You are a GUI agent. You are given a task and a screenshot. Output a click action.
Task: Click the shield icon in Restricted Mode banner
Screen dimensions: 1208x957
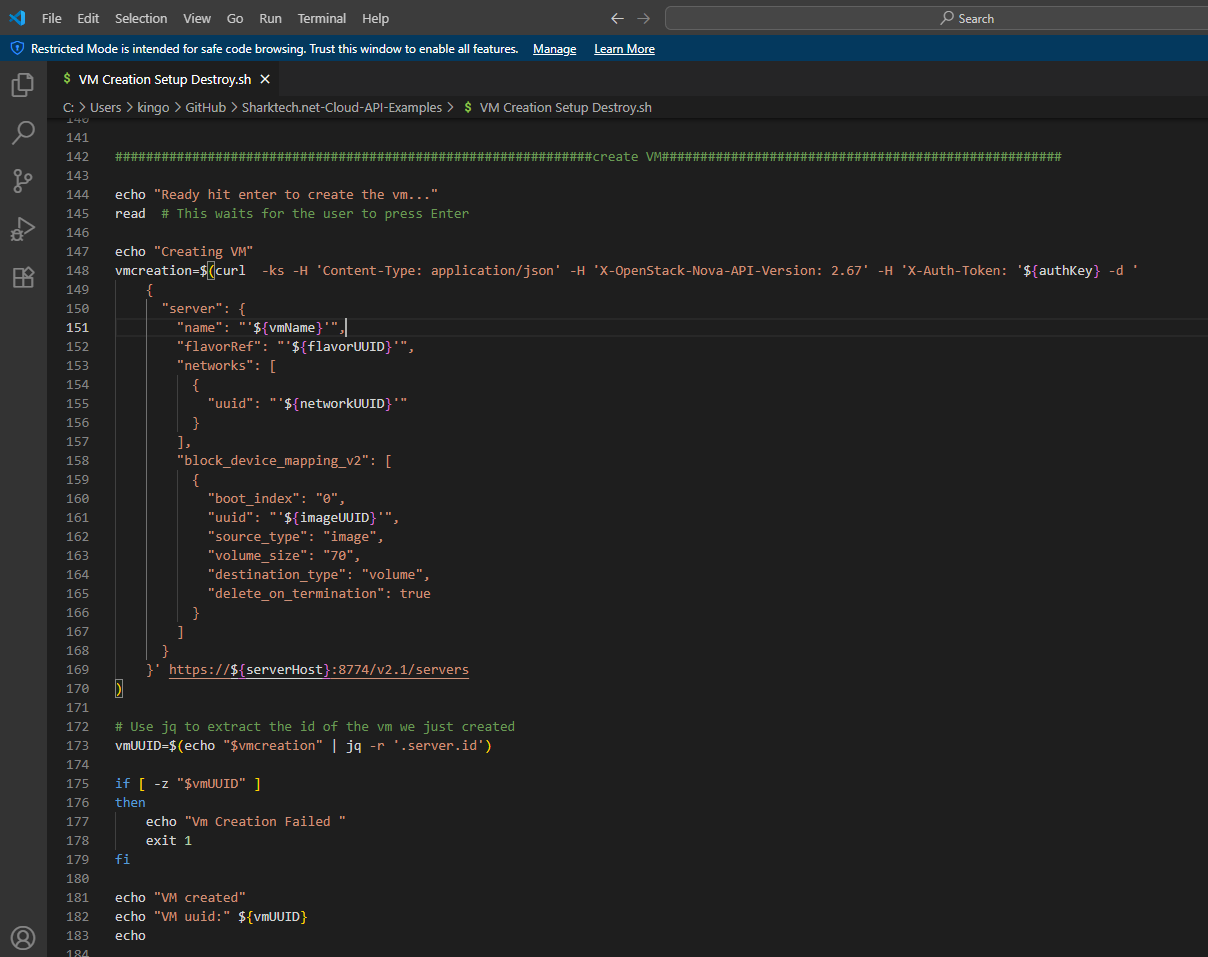17,48
